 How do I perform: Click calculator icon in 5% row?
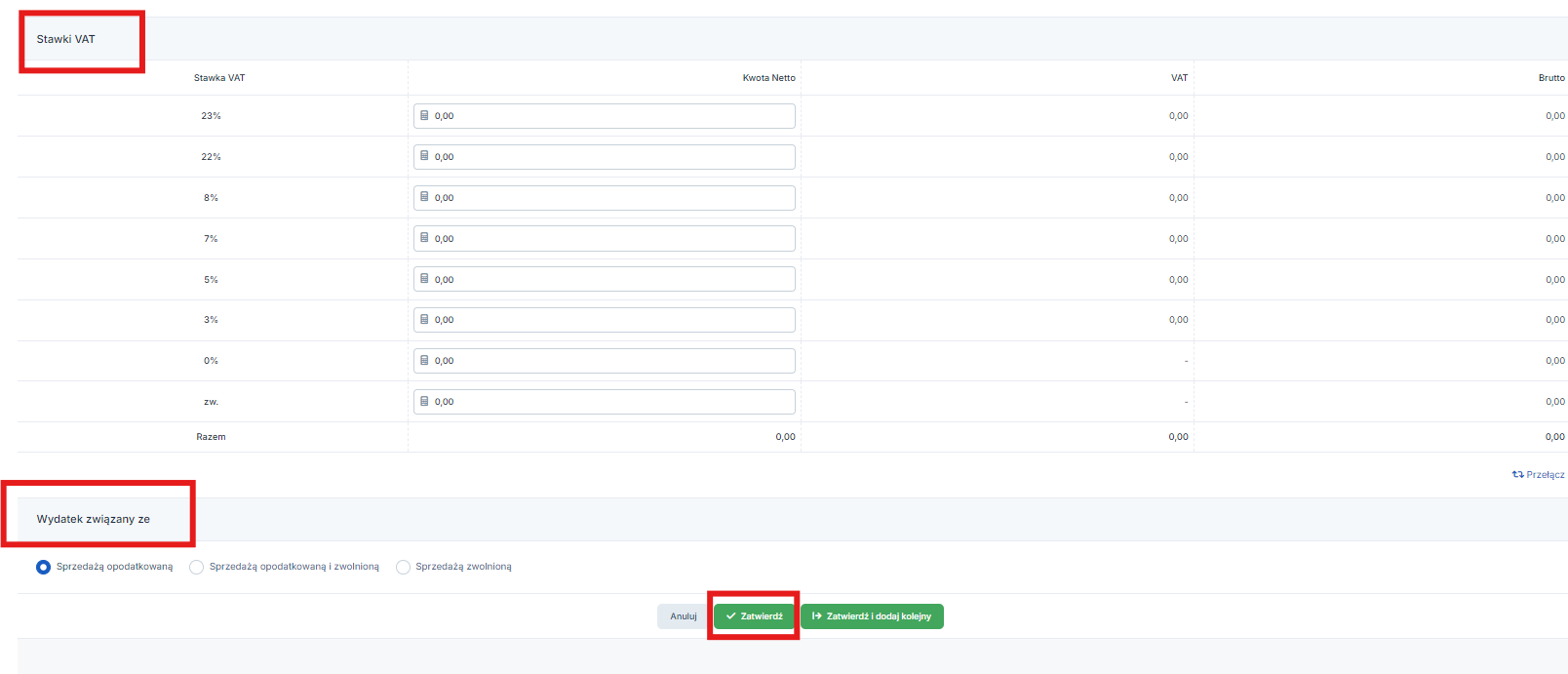tap(424, 279)
